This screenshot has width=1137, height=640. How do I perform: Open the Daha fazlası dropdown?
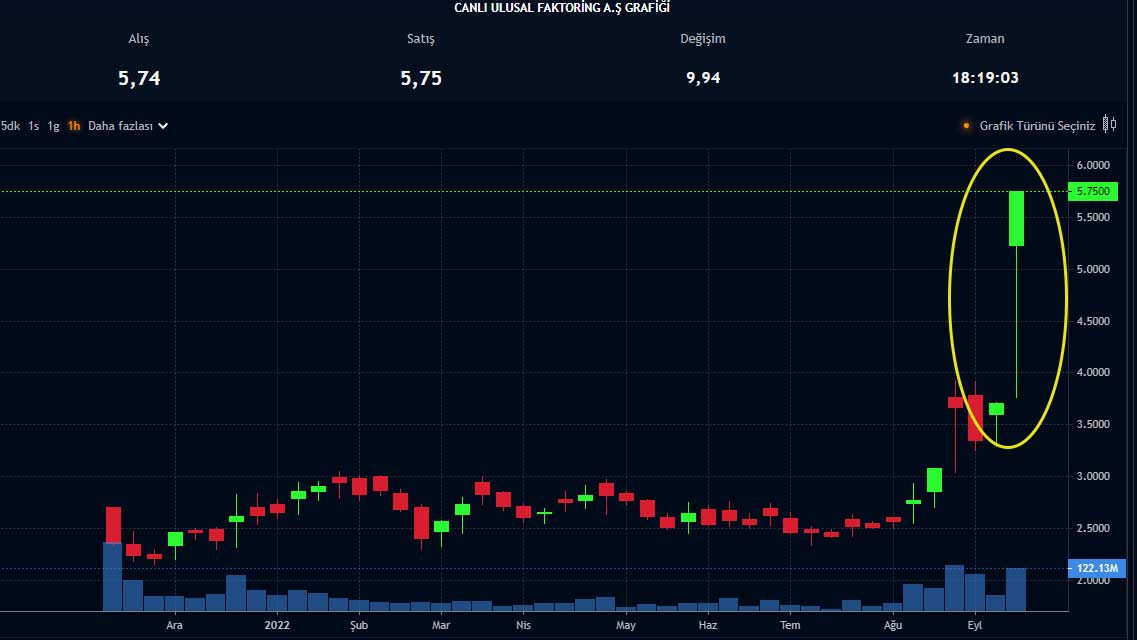point(128,126)
